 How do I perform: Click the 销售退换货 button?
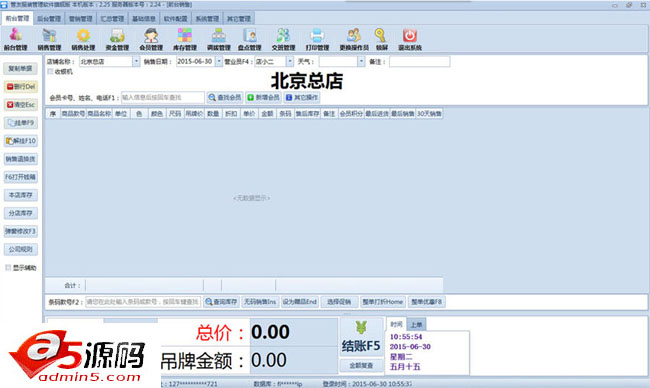21,159
